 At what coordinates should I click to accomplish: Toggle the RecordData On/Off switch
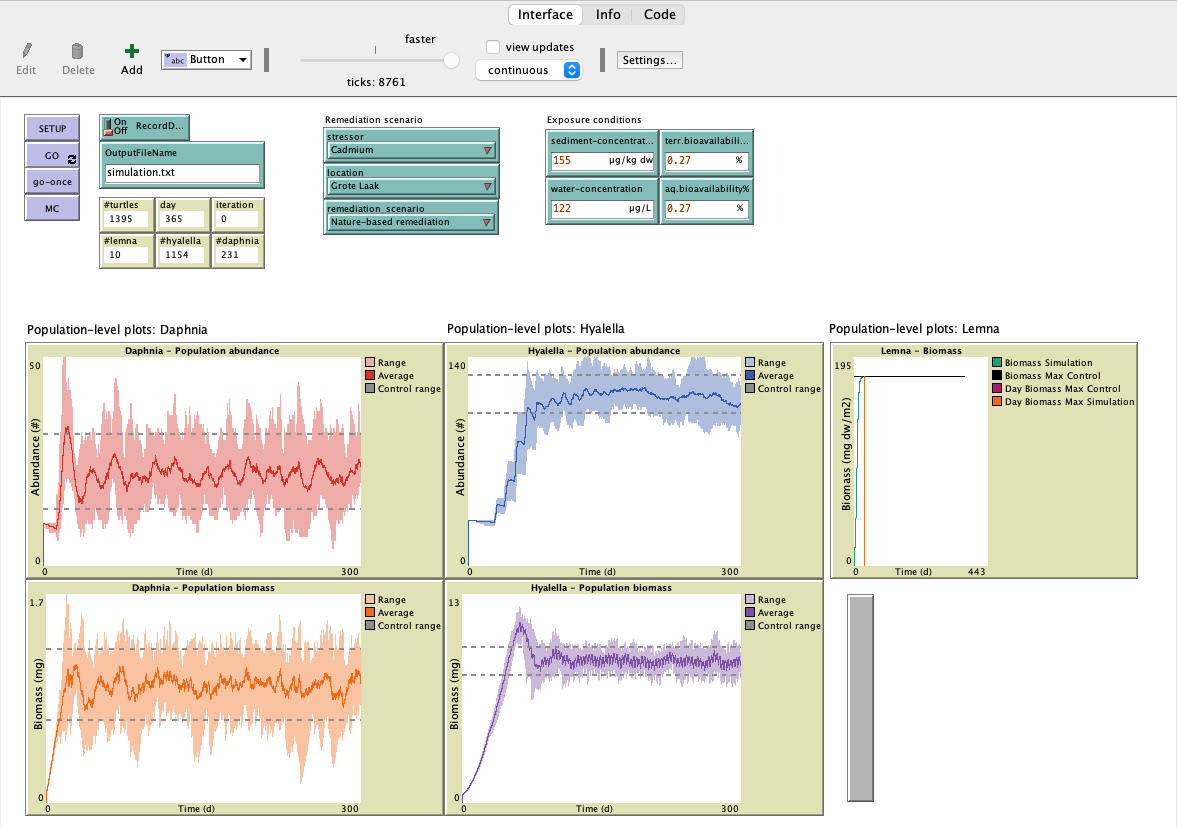(x=108, y=126)
